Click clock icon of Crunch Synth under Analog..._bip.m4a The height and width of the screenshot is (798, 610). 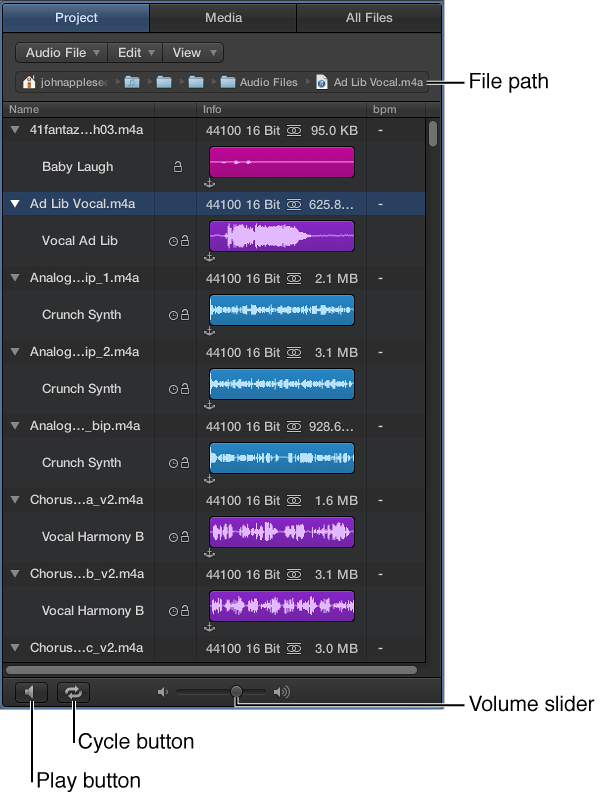(x=173, y=463)
